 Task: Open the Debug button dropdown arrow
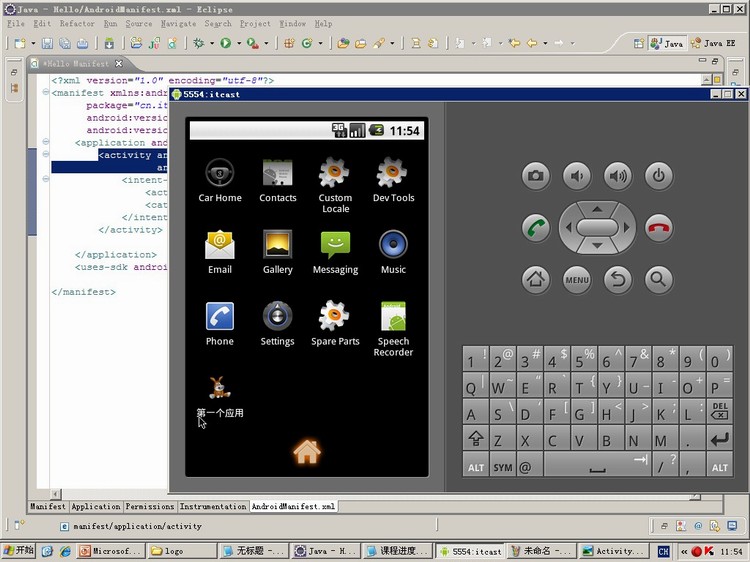click(211, 43)
